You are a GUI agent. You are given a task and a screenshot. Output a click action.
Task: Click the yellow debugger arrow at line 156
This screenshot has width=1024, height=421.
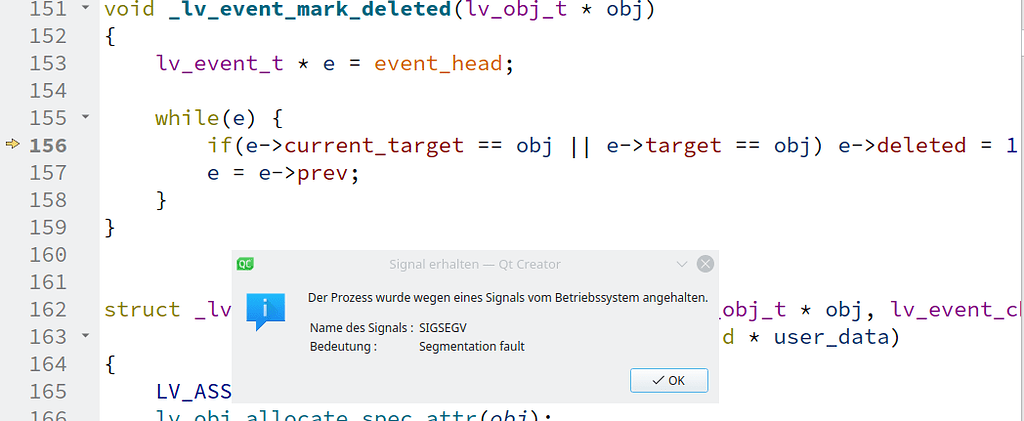(x=13, y=145)
